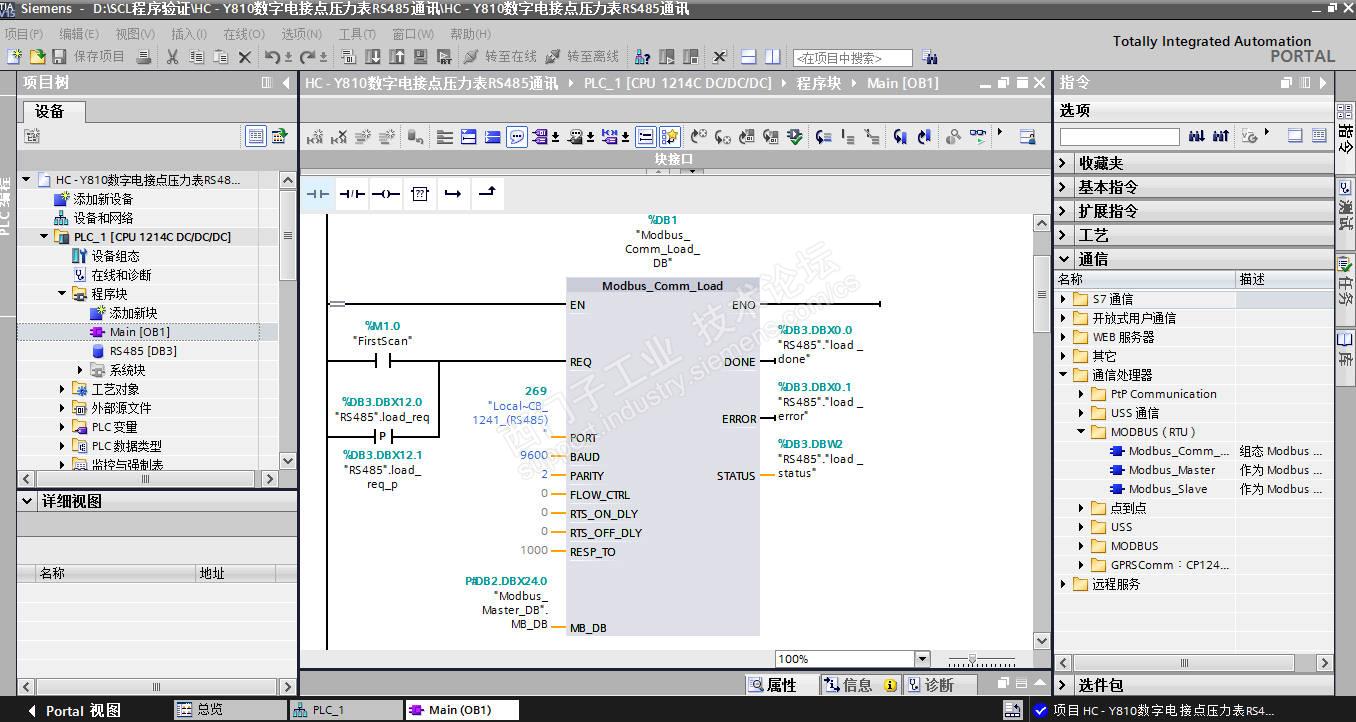1356x722 pixels.
Task: Open the zoom level 100% dropdown
Action: click(x=922, y=659)
